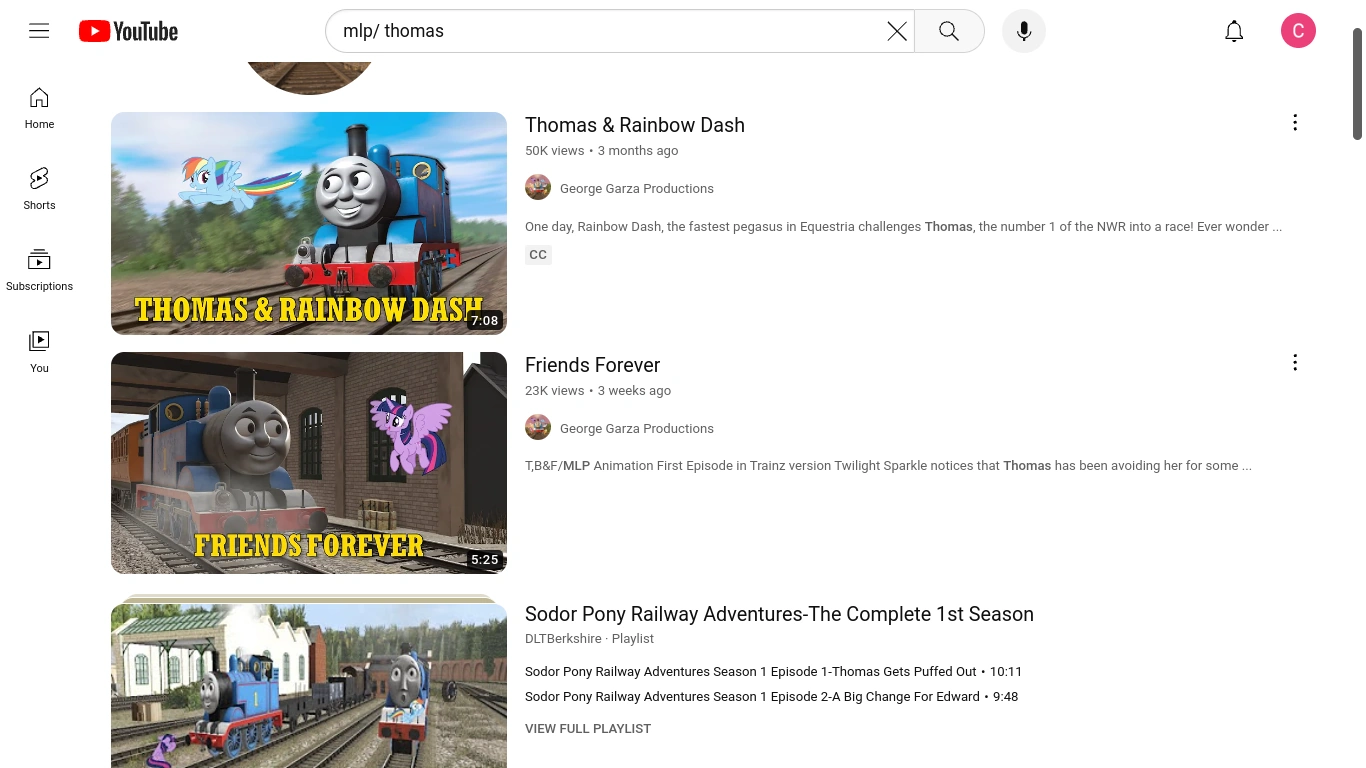Toggle the navigation drawer with the hamburger menu

tap(39, 31)
